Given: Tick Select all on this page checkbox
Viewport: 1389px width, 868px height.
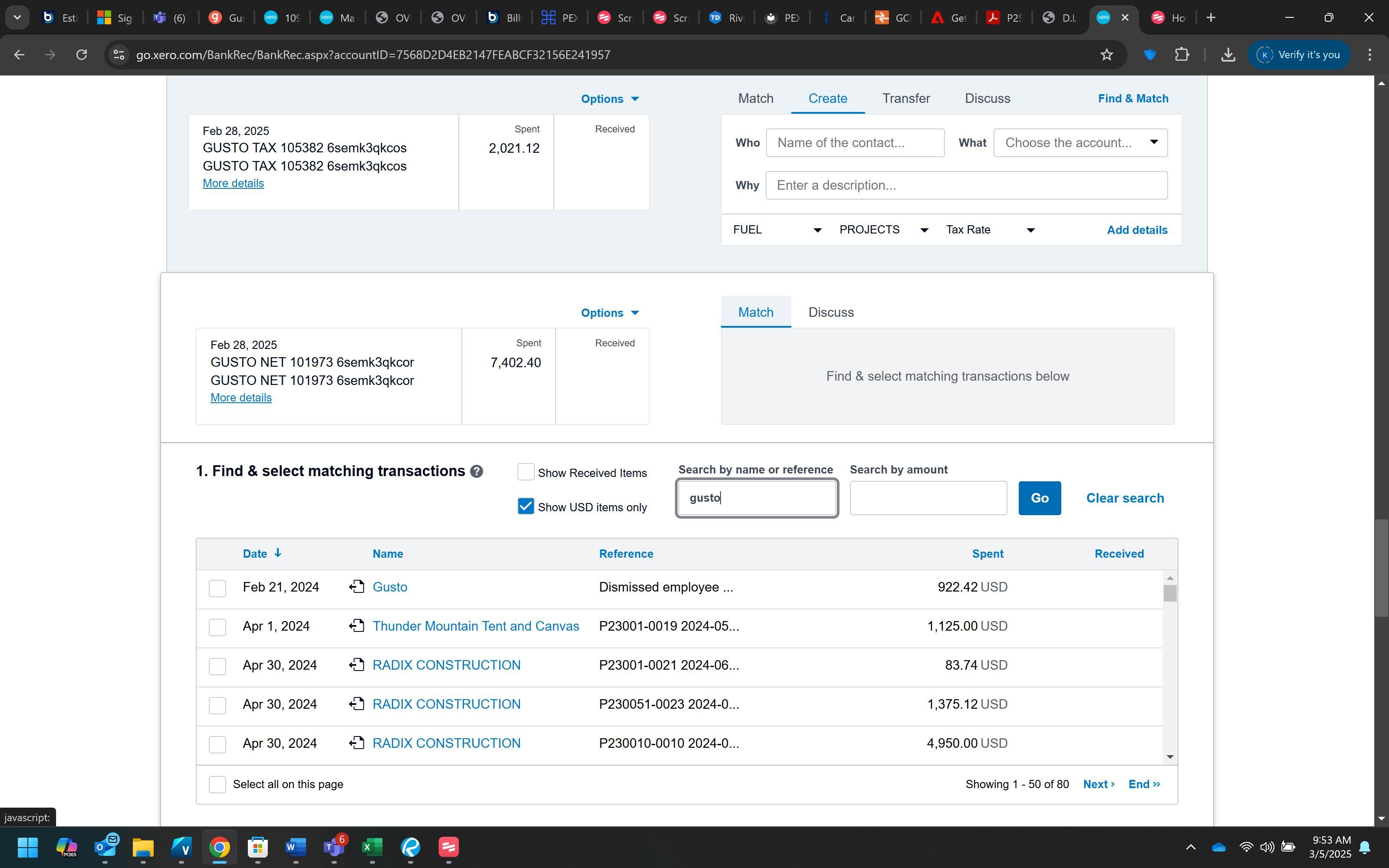Looking at the screenshot, I should (x=217, y=784).
